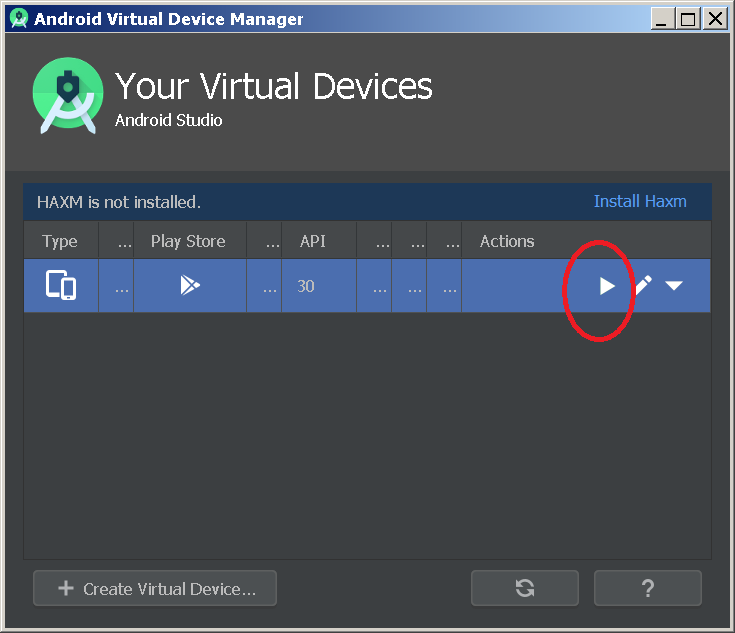
Task: Launch the virtual device with play button
Action: pos(607,286)
